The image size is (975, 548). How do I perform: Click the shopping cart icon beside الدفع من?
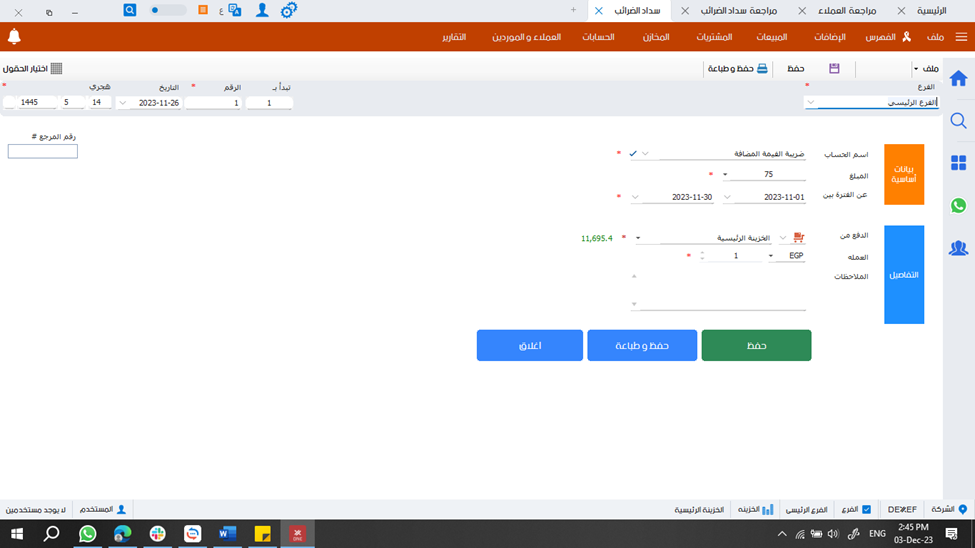click(x=798, y=238)
